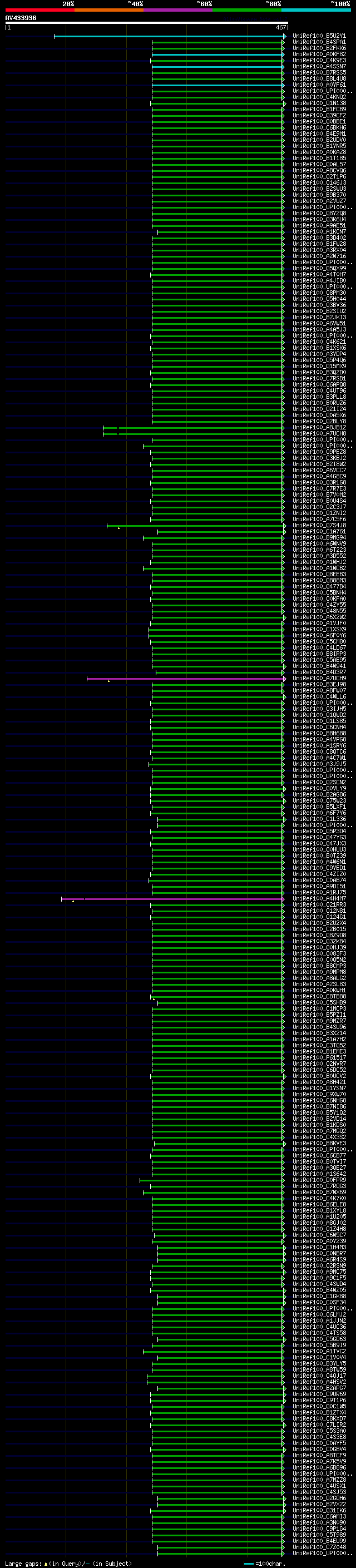The height and width of the screenshot is (1568, 356).
Task: Click the orange ~40% identity legend segment
Action: pos(109,10)
